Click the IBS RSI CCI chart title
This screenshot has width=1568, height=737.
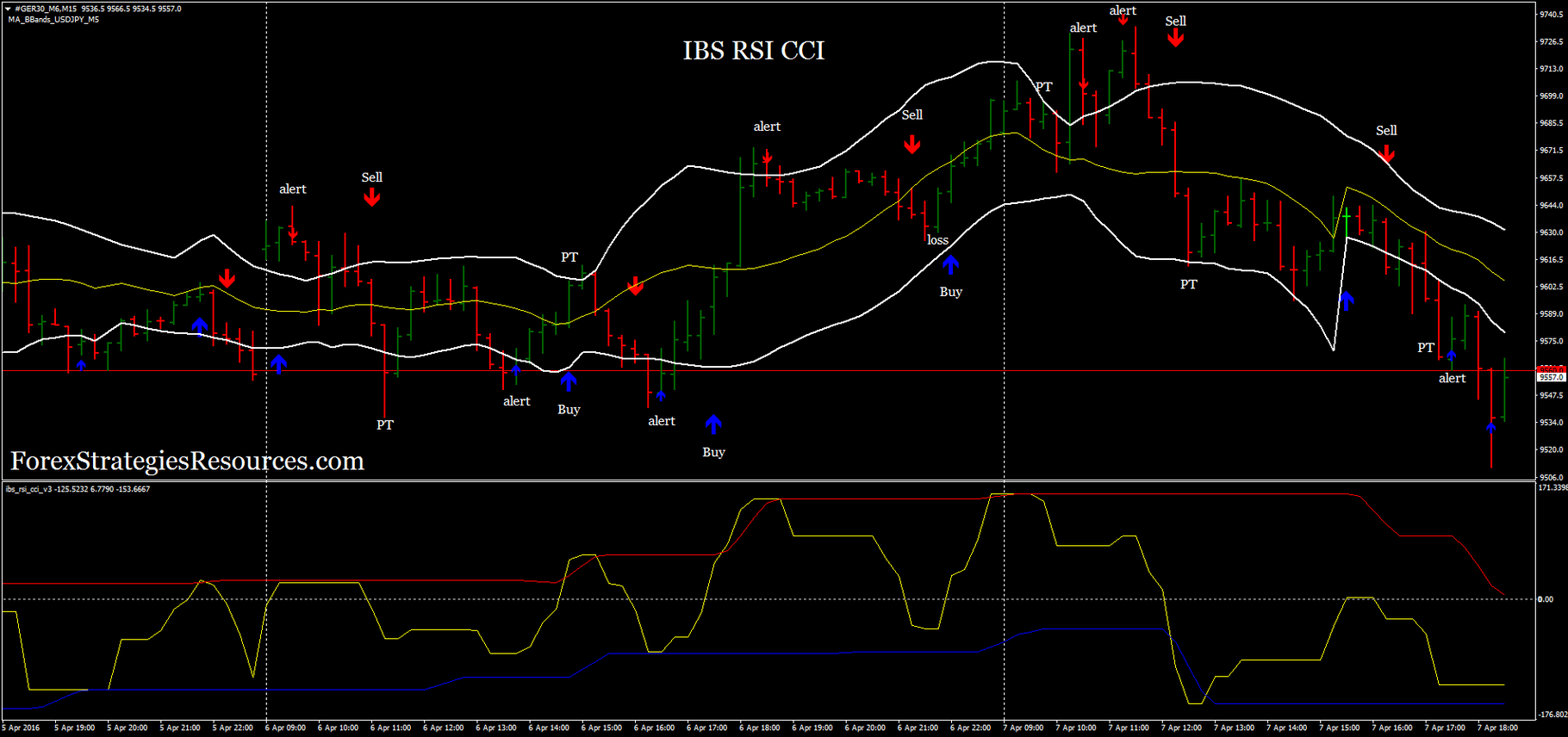pyautogui.click(x=754, y=51)
